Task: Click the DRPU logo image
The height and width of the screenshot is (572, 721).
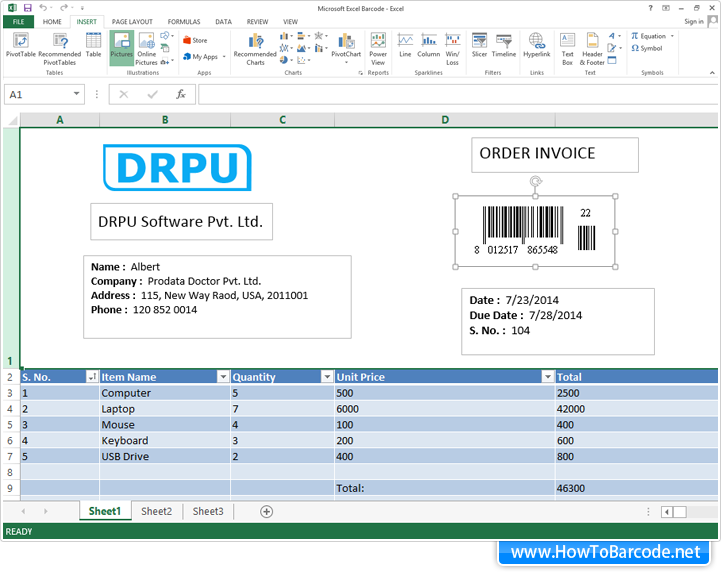Action: pyautogui.click(x=177, y=167)
